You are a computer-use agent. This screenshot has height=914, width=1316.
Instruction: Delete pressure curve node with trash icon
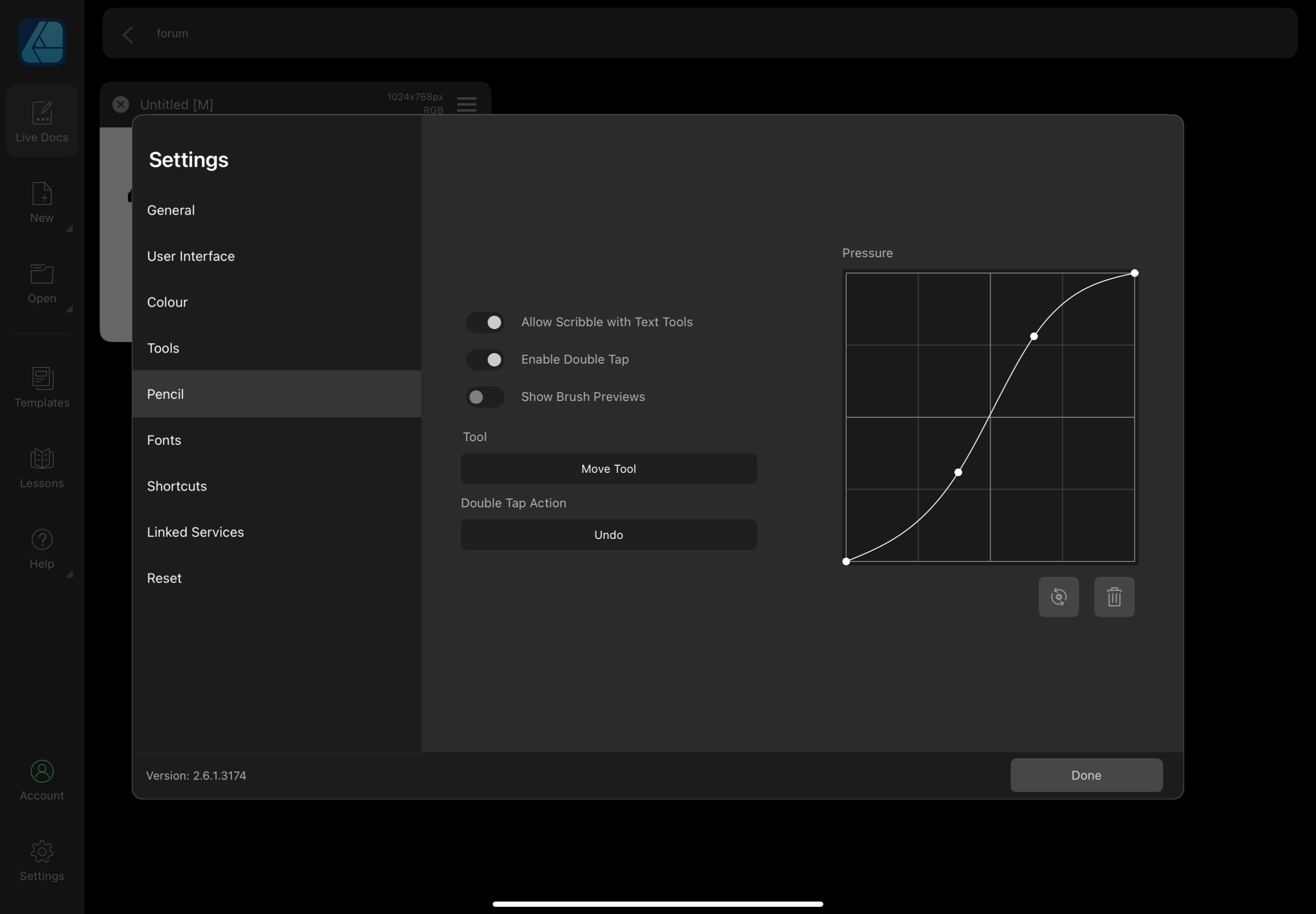click(1114, 597)
